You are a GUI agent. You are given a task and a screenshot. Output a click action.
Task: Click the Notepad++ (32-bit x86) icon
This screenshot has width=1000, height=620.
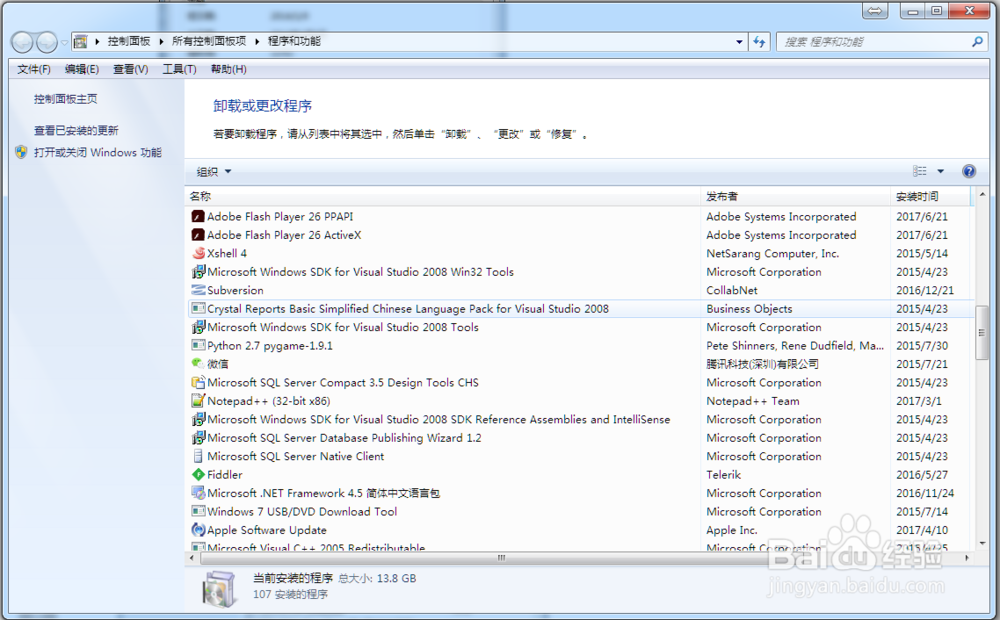pyautogui.click(x=198, y=401)
